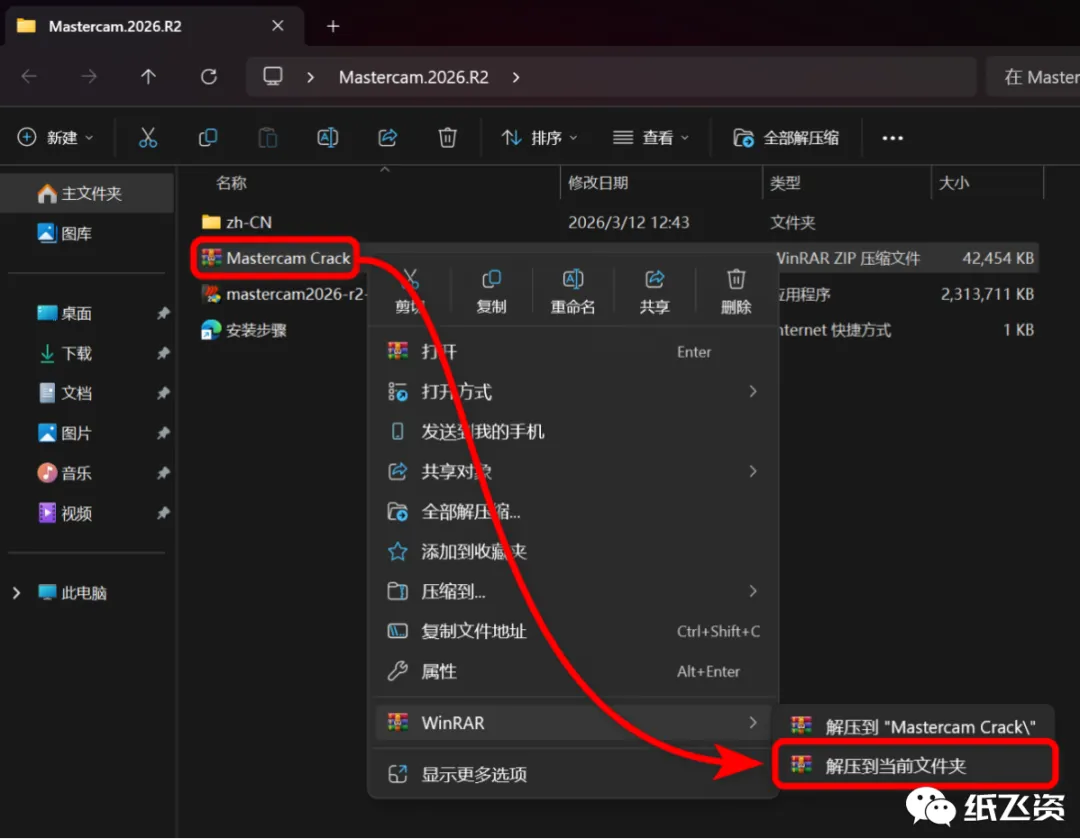Unpin 视频 via its pin icon

click(163, 513)
